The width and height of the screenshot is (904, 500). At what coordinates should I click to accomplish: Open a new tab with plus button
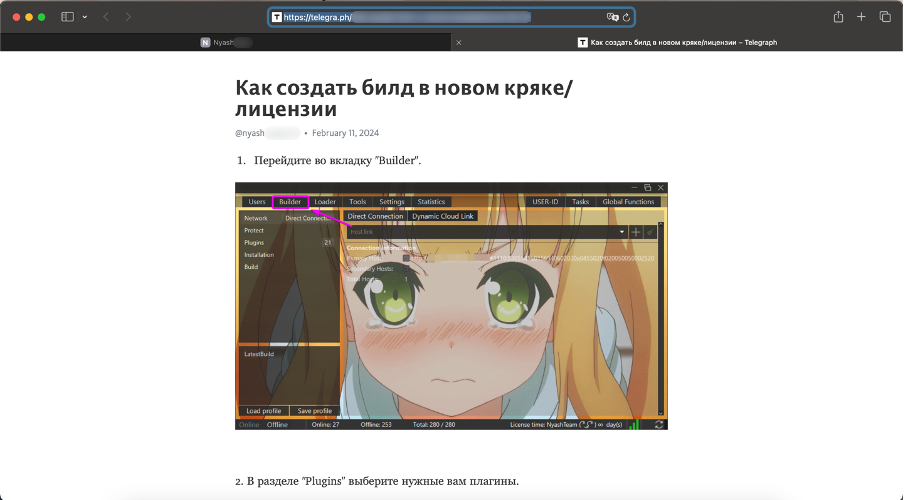pyautogui.click(x=861, y=17)
